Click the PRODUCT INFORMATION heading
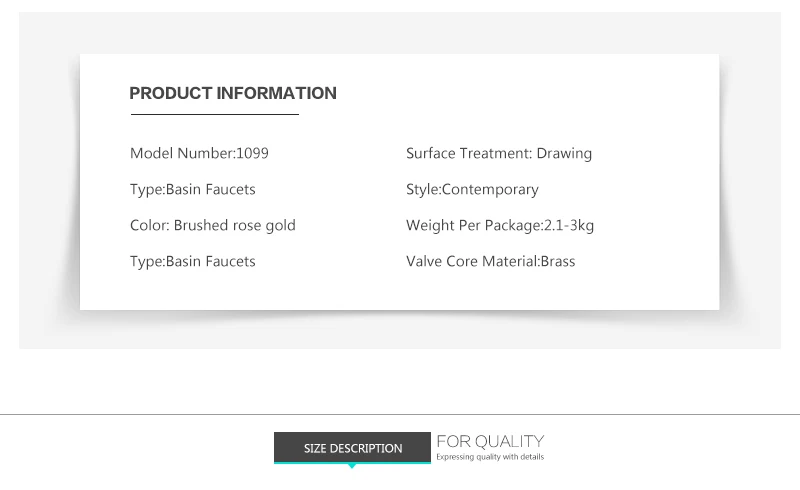The width and height of the screenshot is (800, 490). pyautogui.click(x=233, y=93)
